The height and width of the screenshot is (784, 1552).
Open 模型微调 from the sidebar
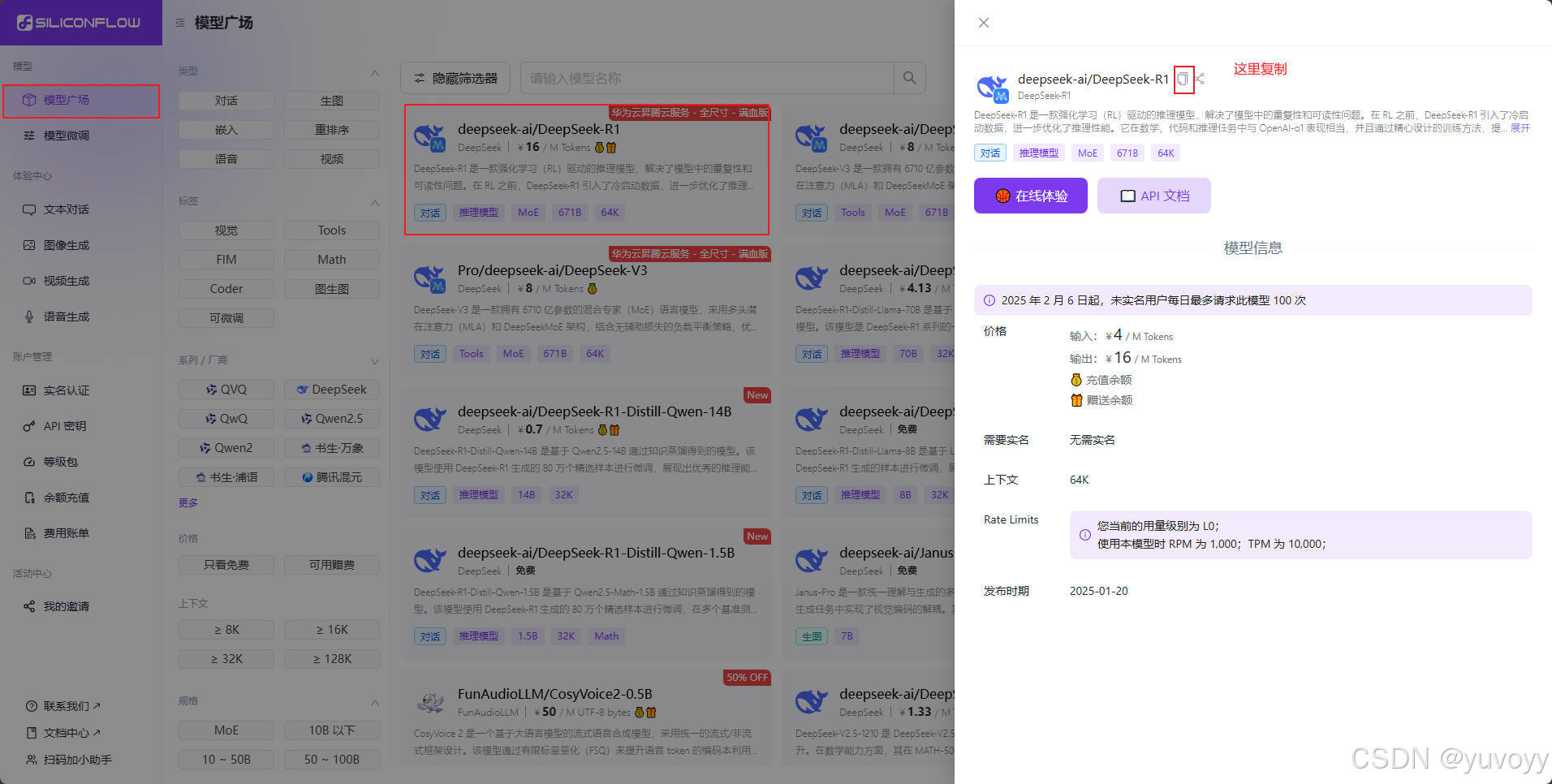coord(67,136)
